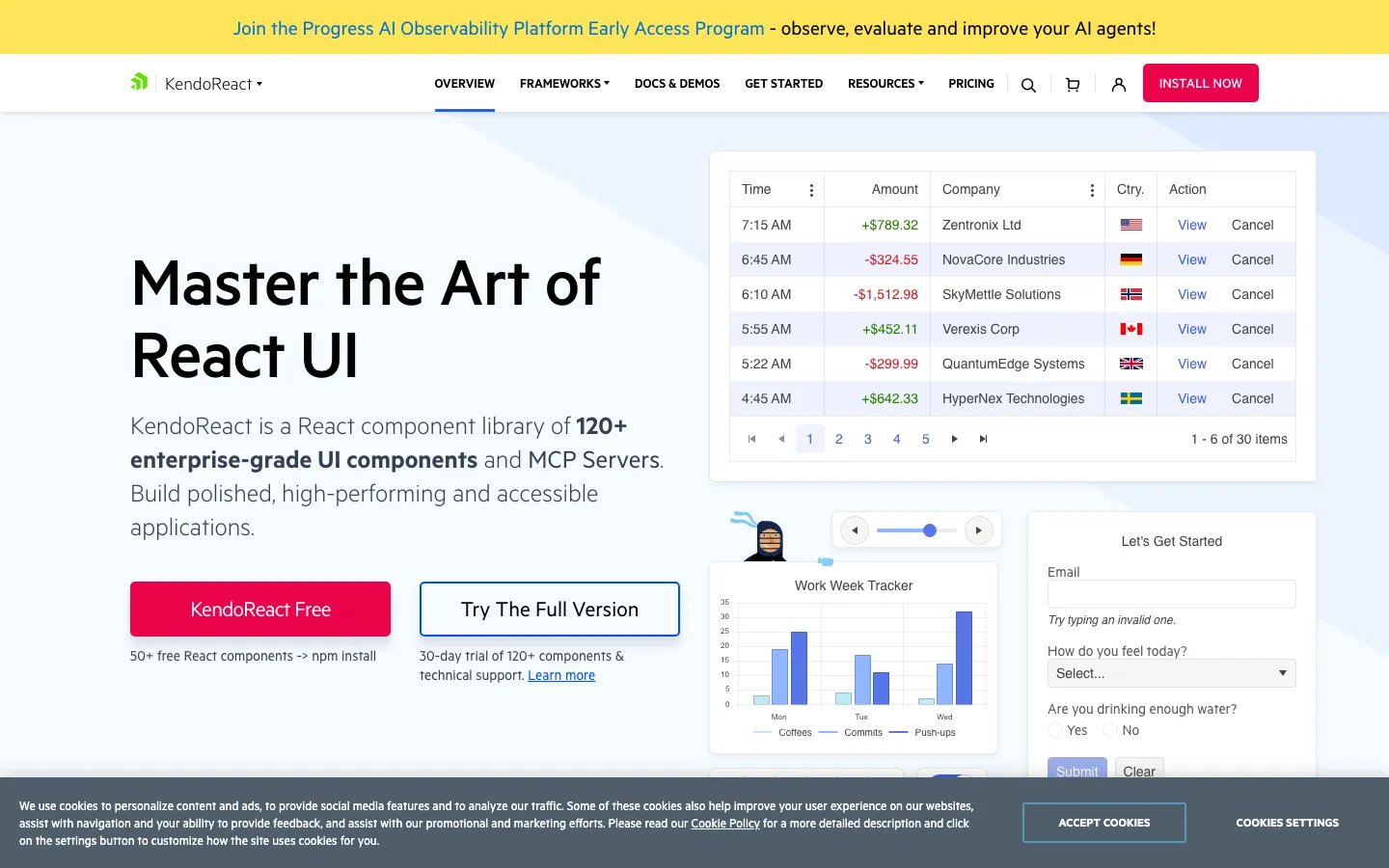Expand the Resources dropdown menu
1389x868 pixels.
click(x=885, y=84)
